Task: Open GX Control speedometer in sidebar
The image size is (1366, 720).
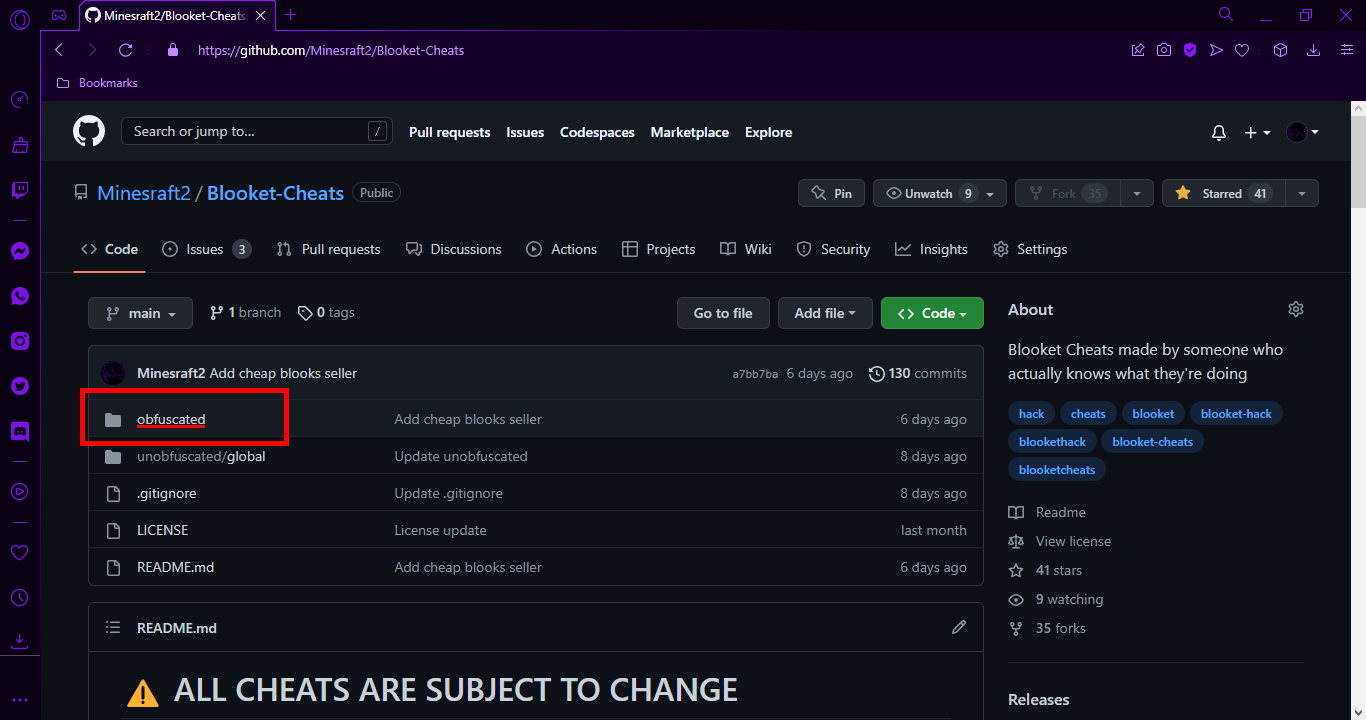Action: [x=19, y=100]
